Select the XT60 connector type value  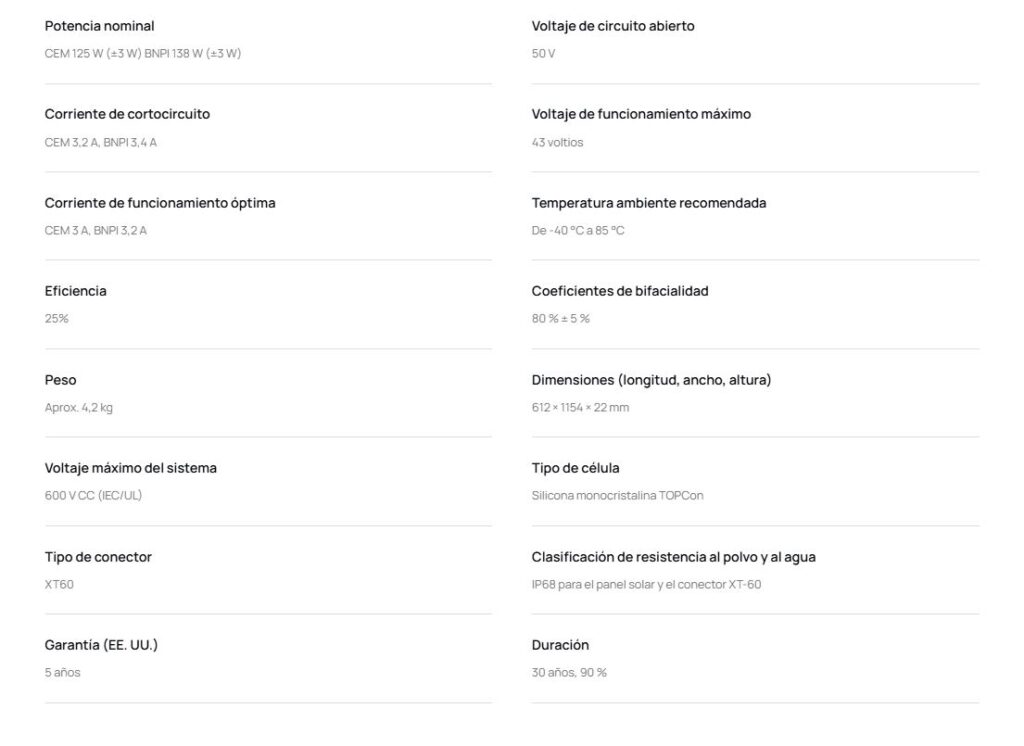[x=59, y=585]
